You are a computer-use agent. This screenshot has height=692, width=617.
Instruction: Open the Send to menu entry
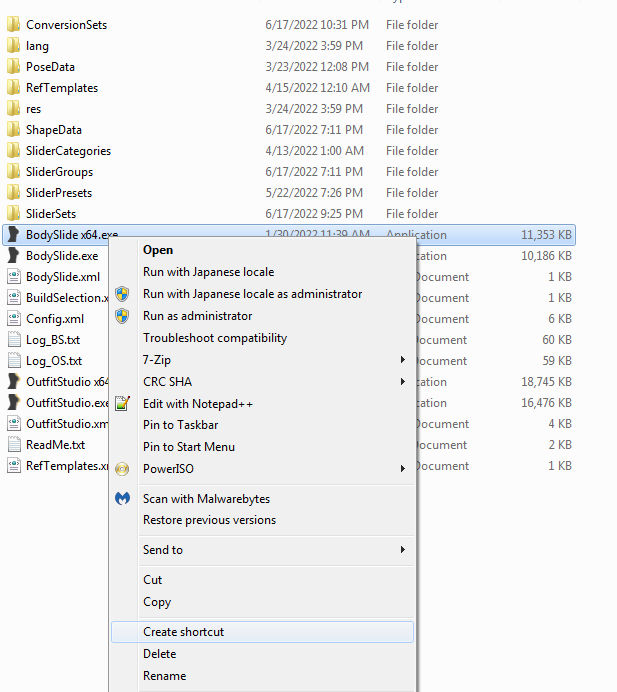point(262,550)
